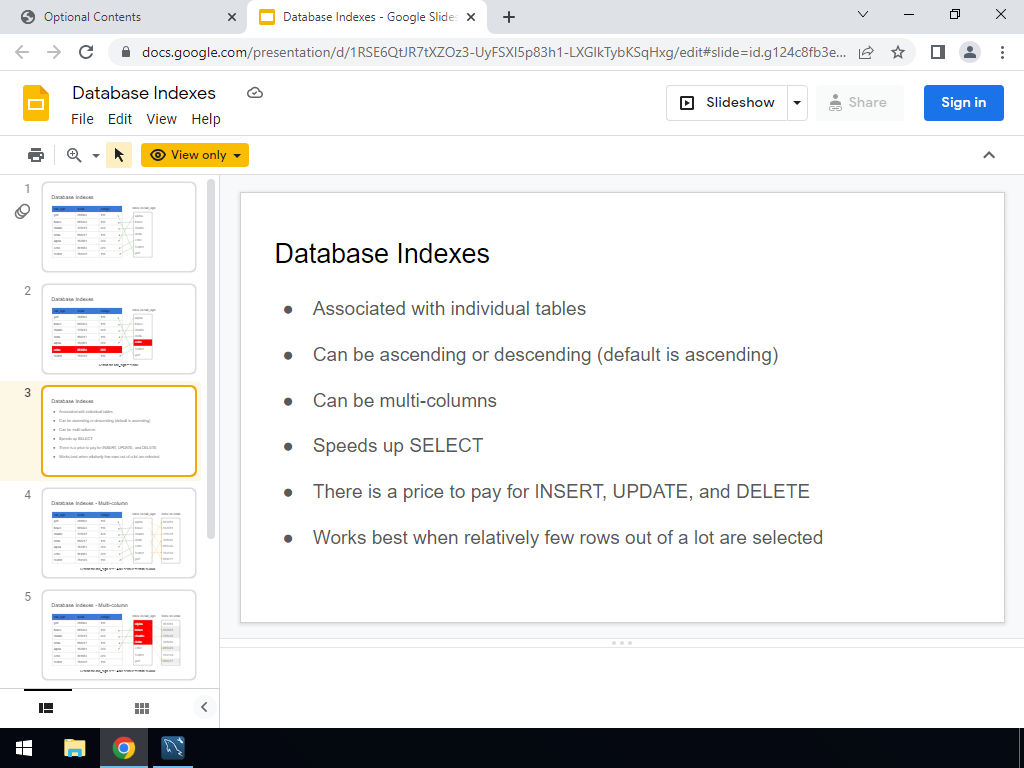Click the Chrome taskbar icon
Image resolution: width=1024 pixels, height=768 pixels.
pyautogui.click(x=124, y=748)
